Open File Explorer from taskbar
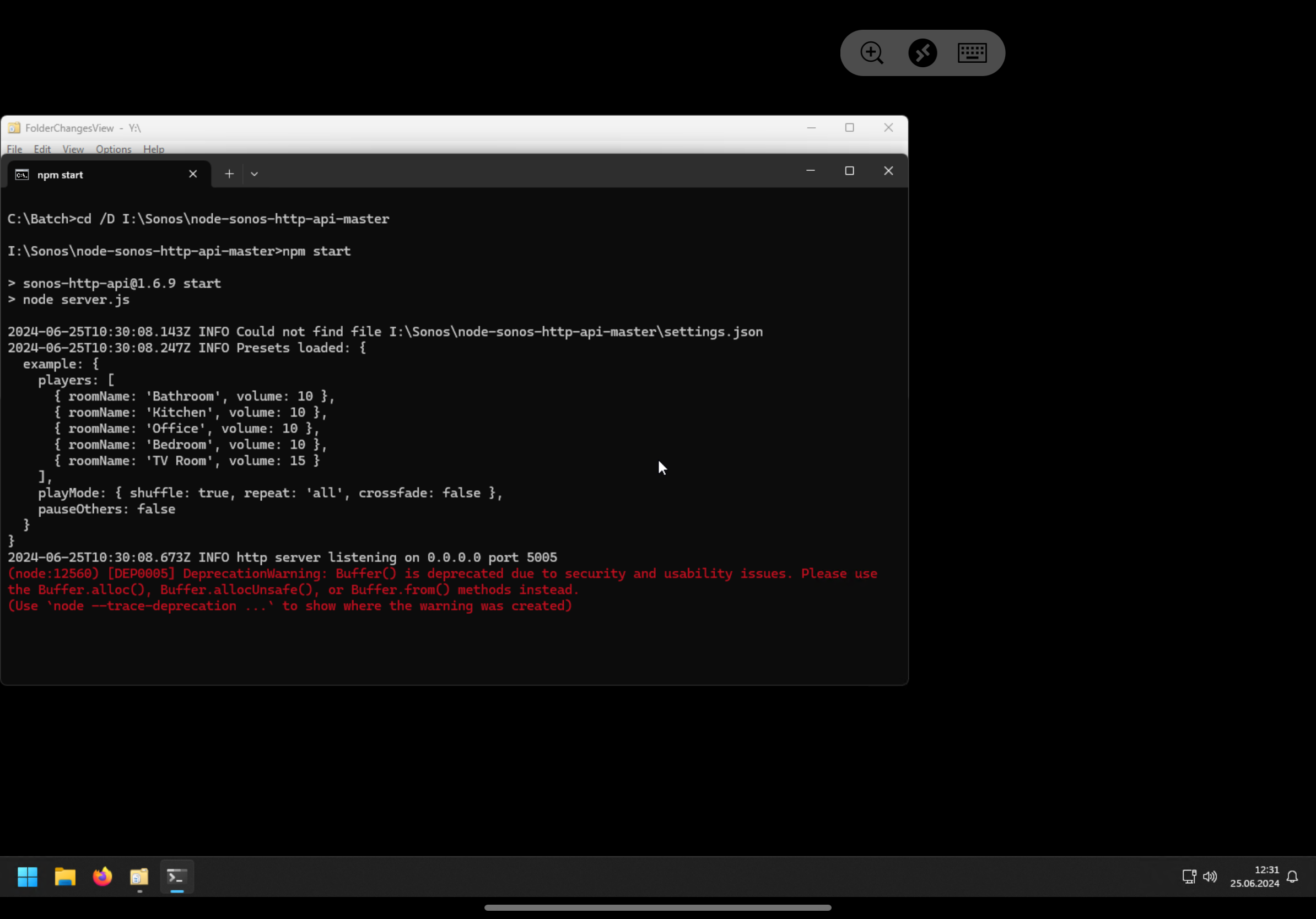Image resolution: width=1316 pixels, height=919 pixels. click(x=65, y=877)
